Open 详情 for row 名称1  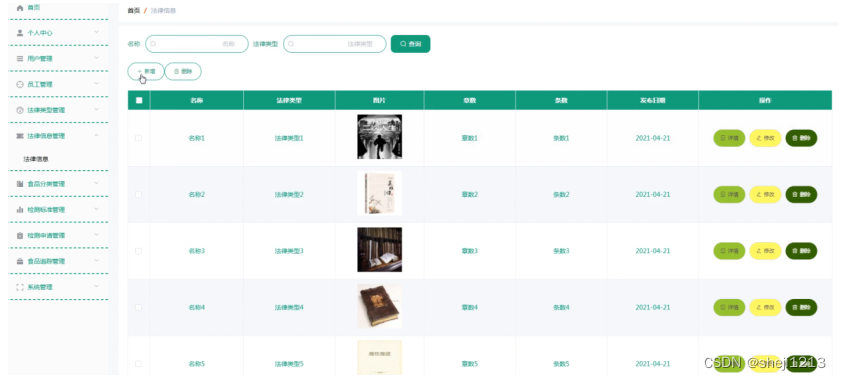coord(729,138)
